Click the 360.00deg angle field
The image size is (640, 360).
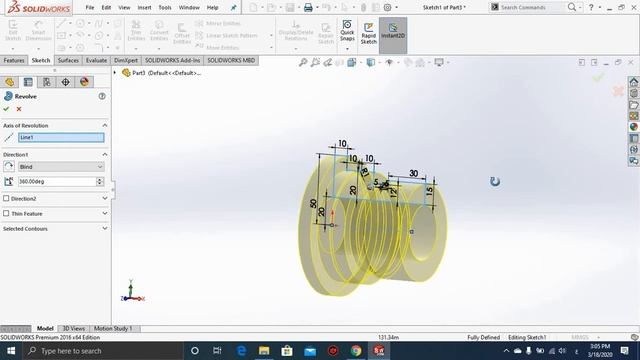(56, 181)
